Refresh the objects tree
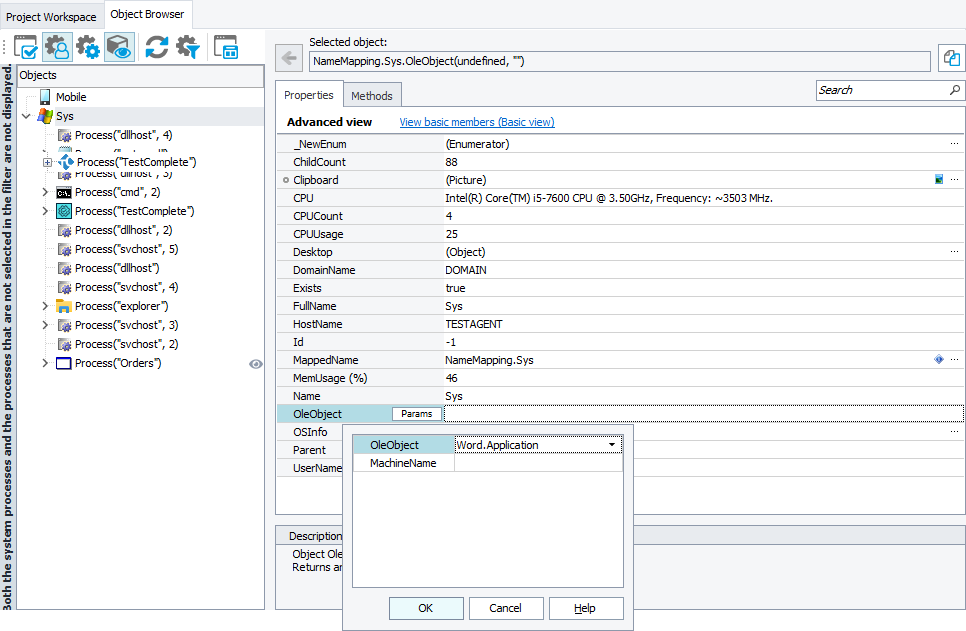Image resolution: width=966 pixels, height=631 pixels. [157, 47]
